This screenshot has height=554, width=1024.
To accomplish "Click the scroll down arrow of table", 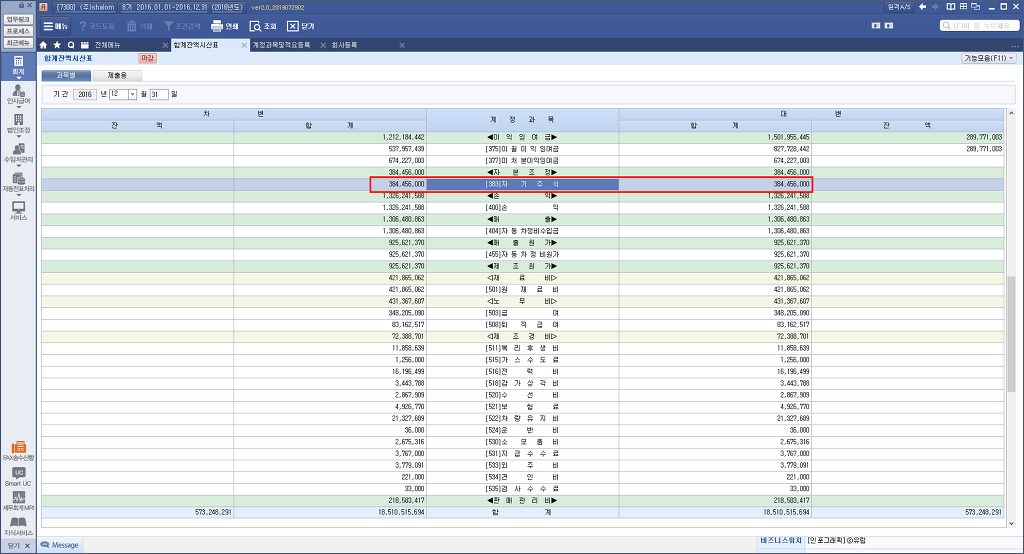I will [1012, 523].
